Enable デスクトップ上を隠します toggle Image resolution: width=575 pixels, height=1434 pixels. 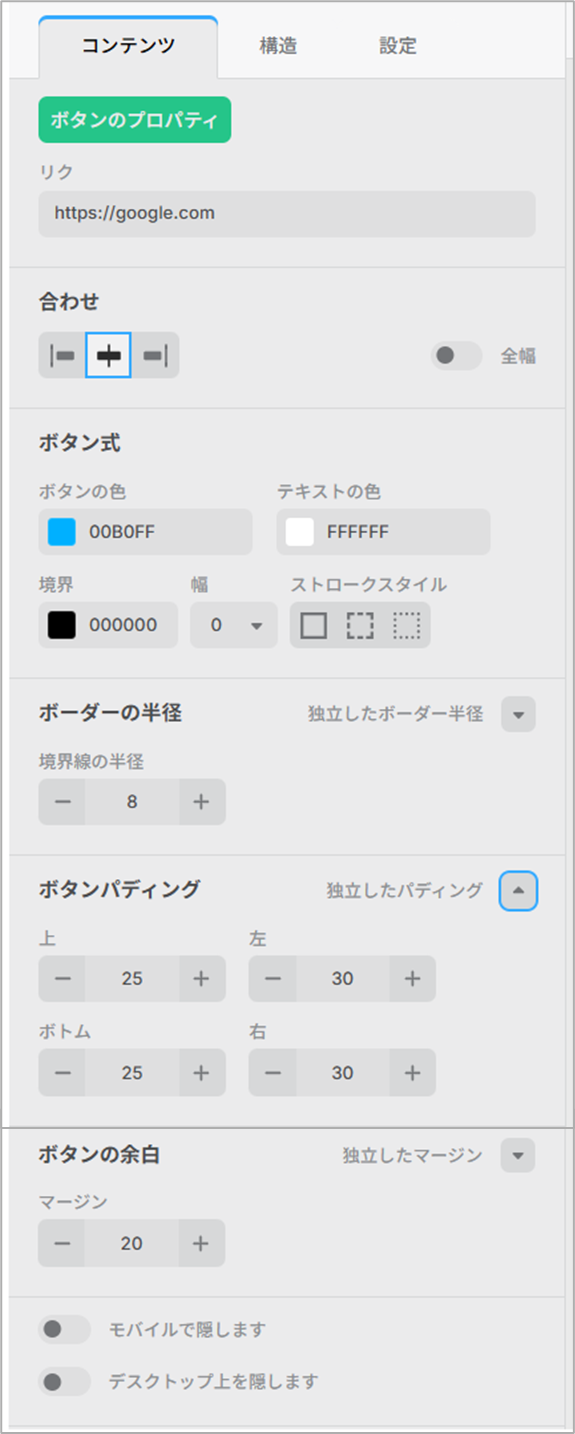pos(64,1382)
